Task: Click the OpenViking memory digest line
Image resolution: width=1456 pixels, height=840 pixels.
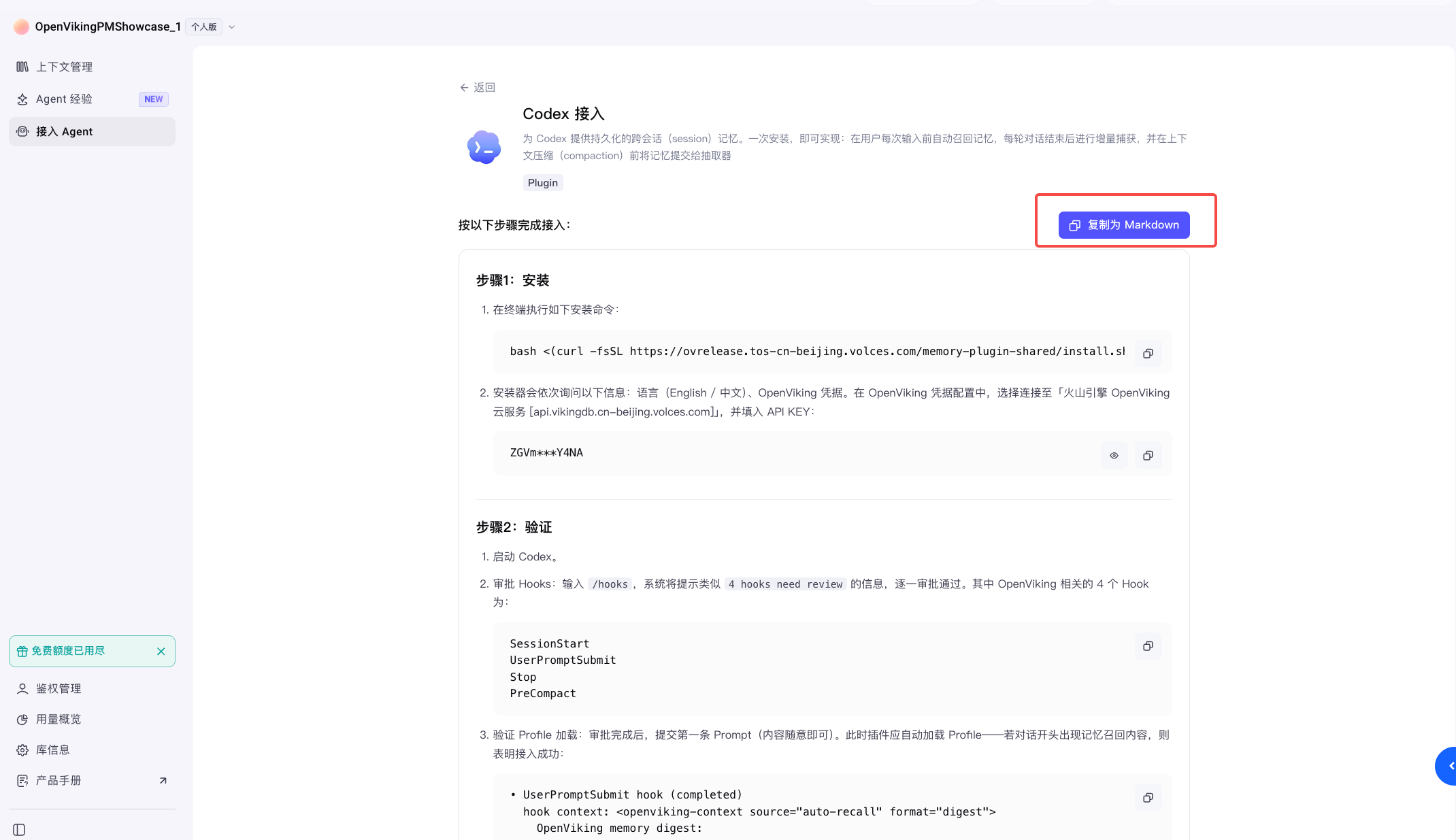Action: pyautogui.click(x=619, y=828)
